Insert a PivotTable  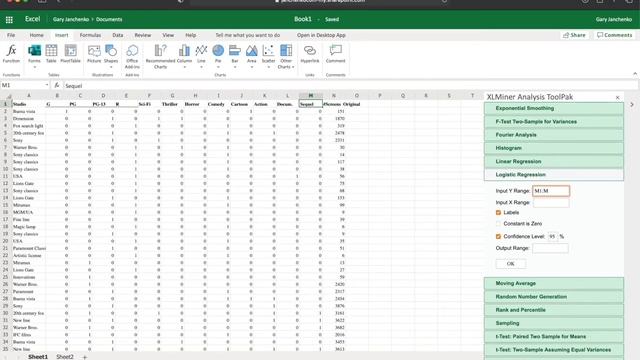coord(70,54)
